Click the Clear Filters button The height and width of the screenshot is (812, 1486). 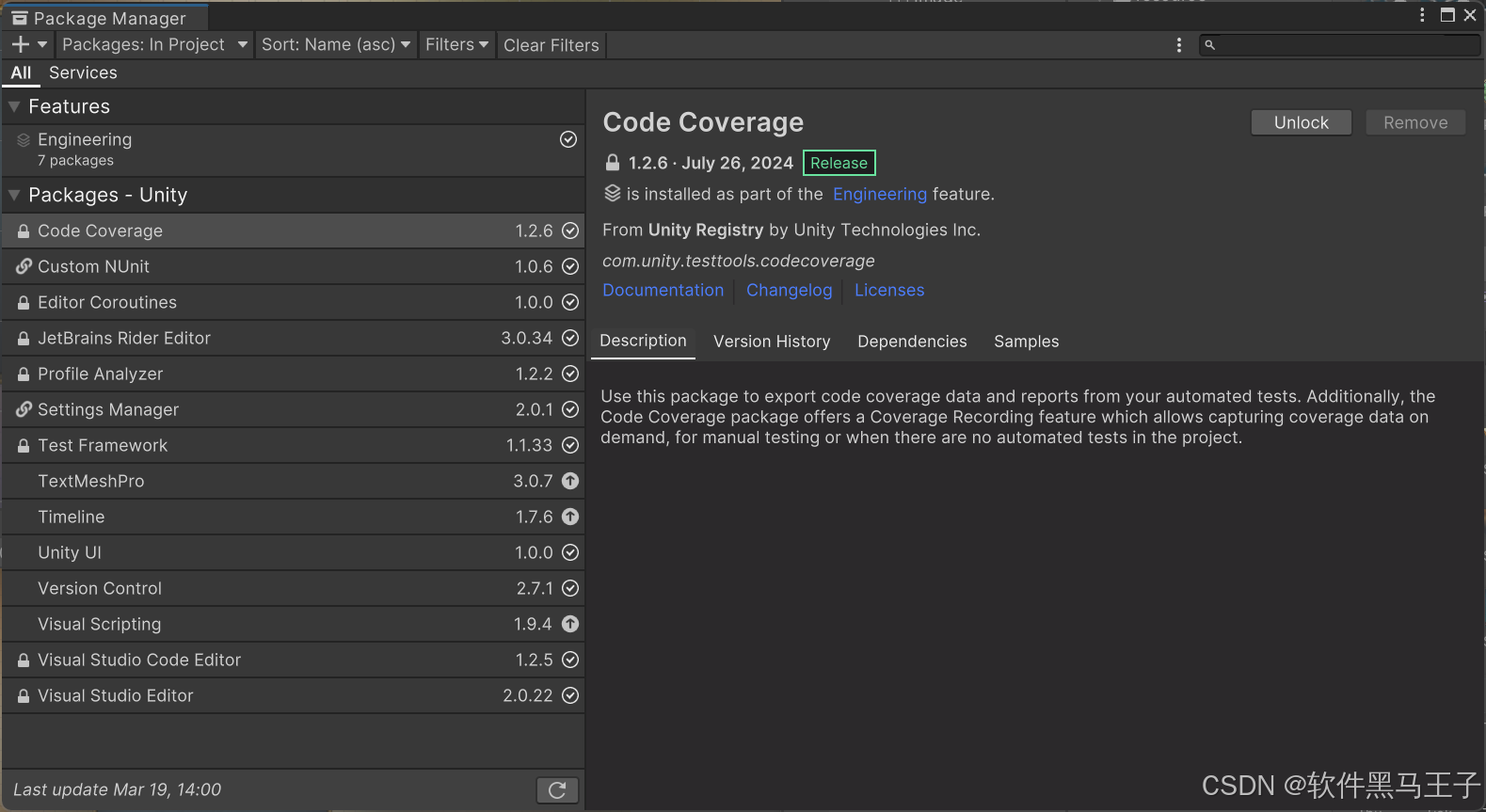coord(551,45)
